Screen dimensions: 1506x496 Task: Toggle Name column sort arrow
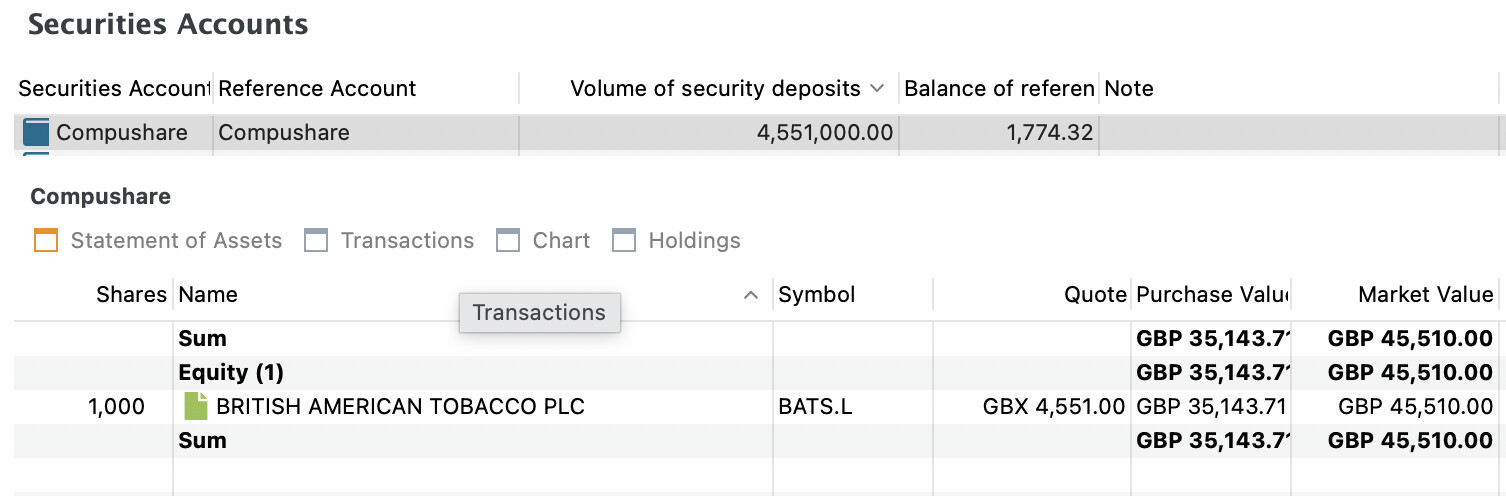tap(751, 295)
